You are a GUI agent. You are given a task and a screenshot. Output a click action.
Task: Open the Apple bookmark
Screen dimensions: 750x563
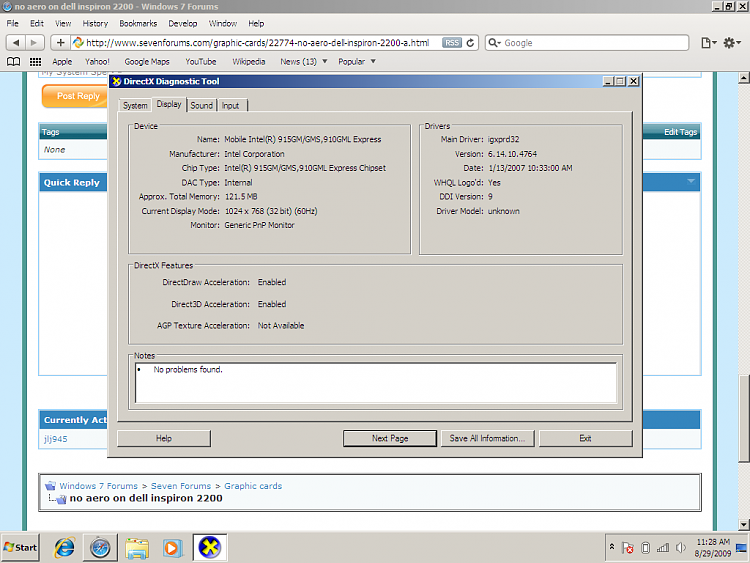(62, 61)
